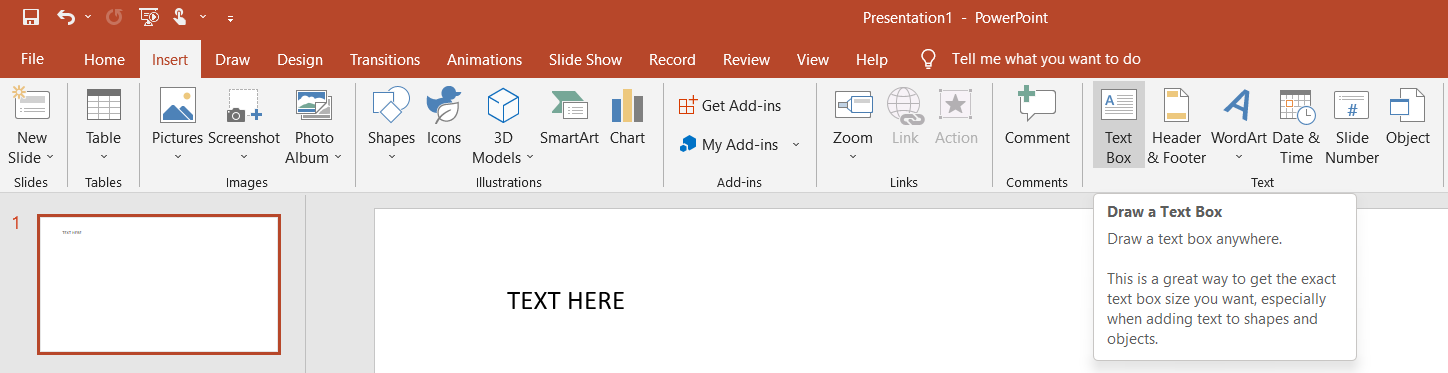Expand the My Add-ins dropdown arrow
The image size is (1448, 373).
pos(796,145)
